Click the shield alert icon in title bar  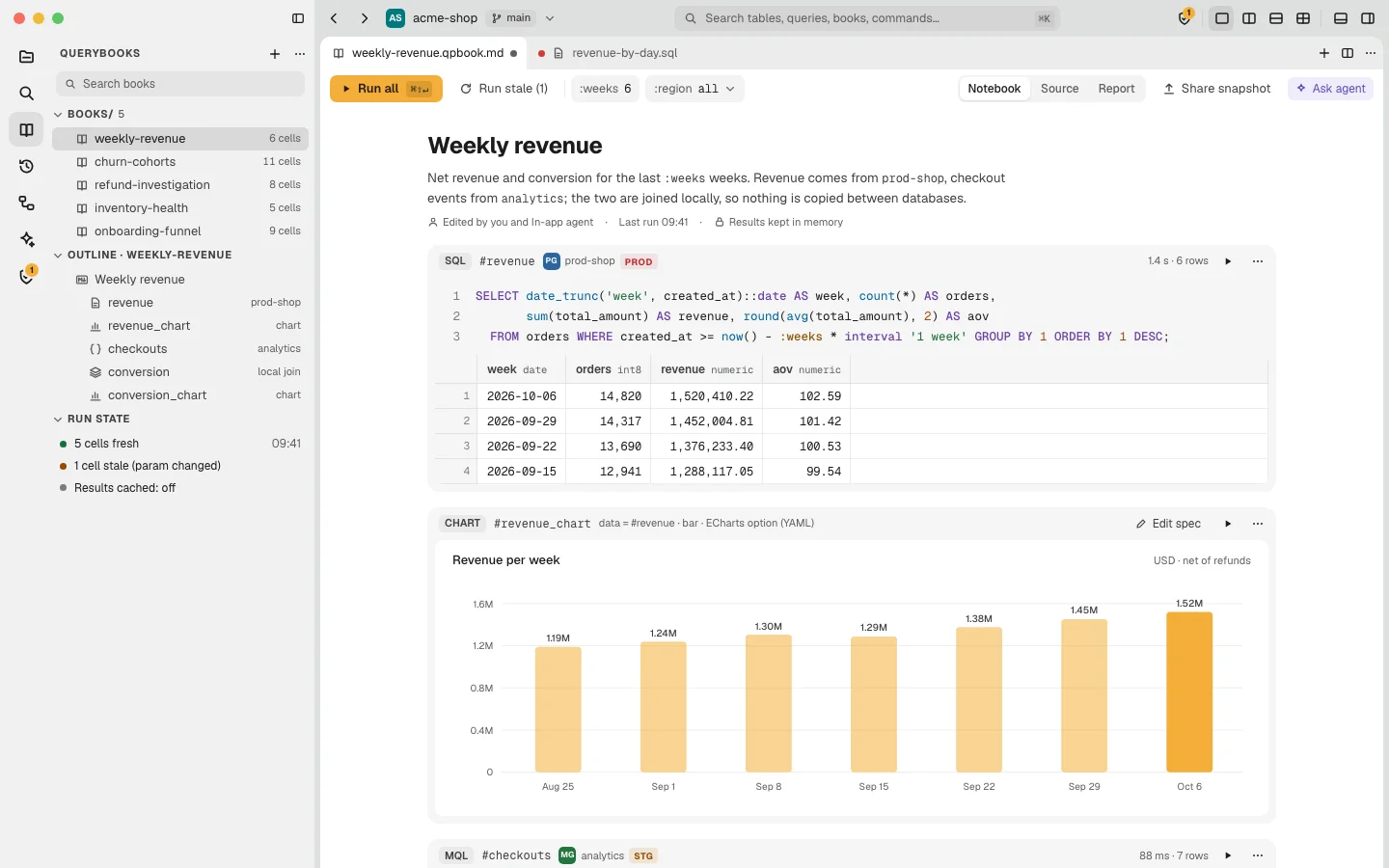[1185, 18]
